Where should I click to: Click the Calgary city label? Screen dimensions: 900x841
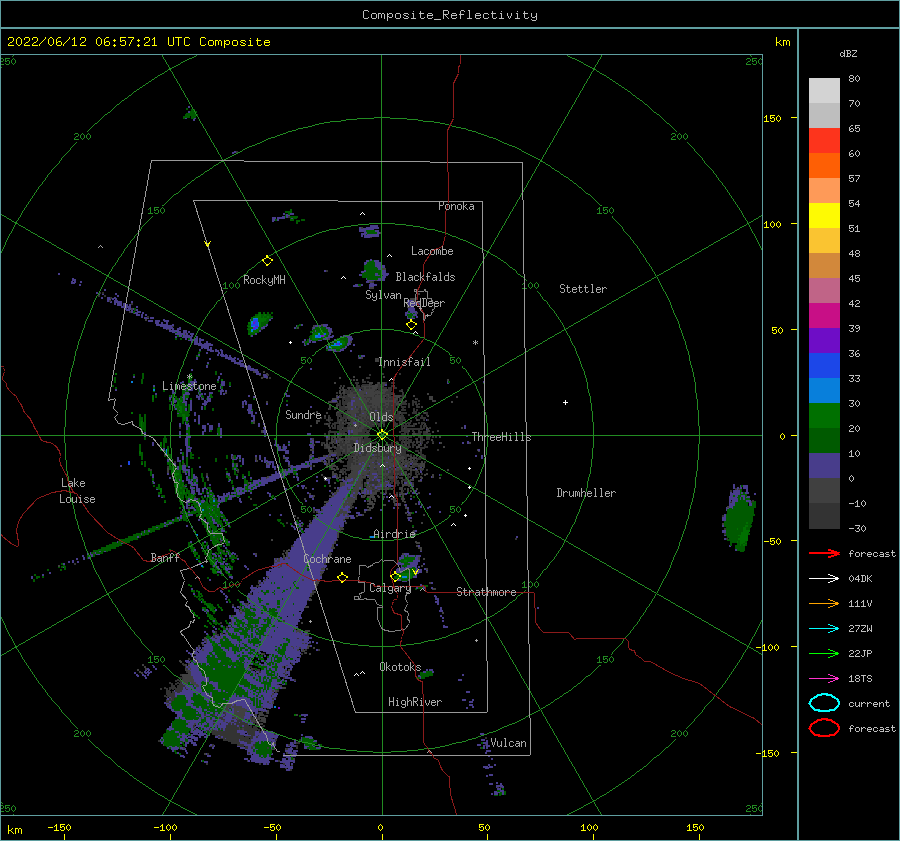tap(390, 588)
